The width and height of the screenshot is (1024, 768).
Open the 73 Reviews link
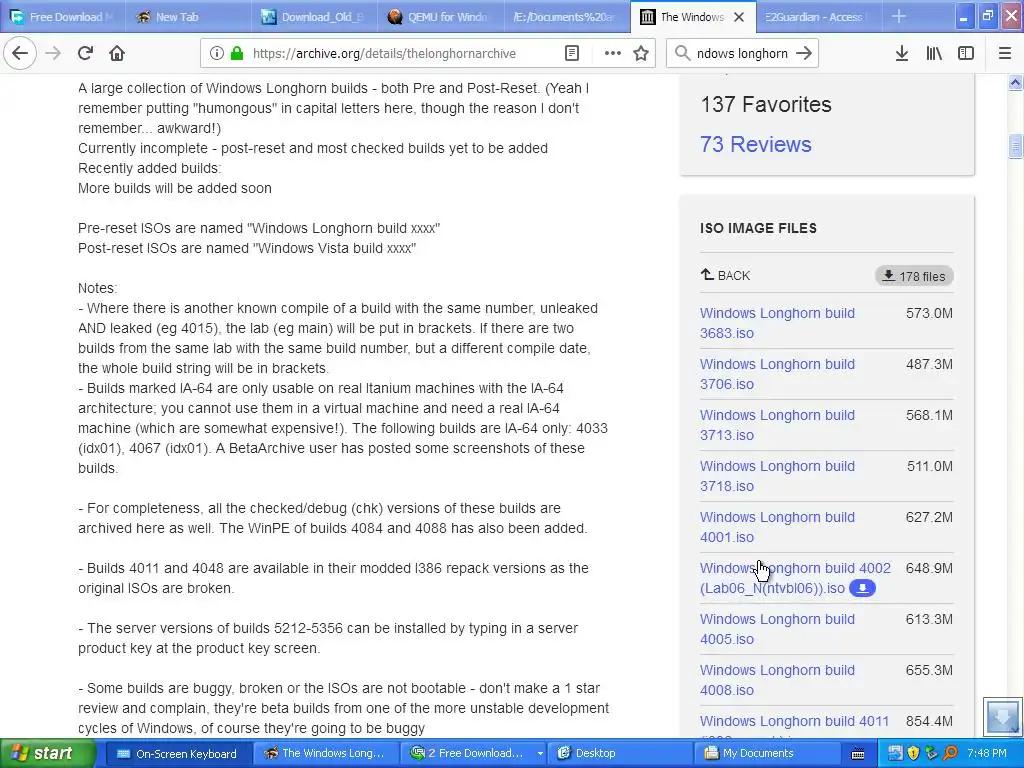(756, 144)
